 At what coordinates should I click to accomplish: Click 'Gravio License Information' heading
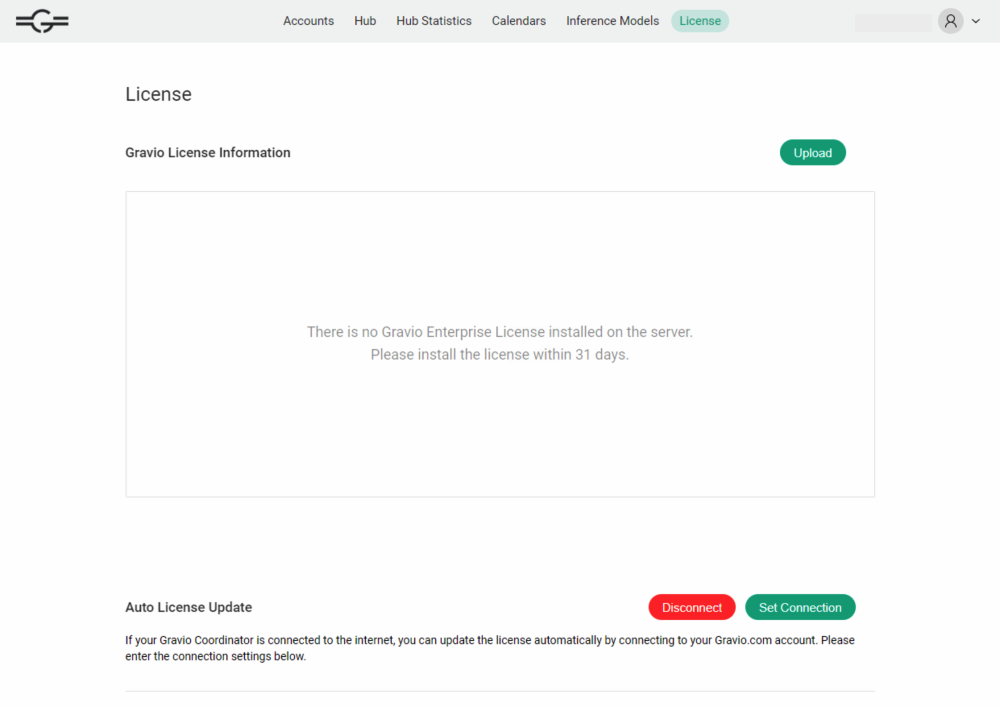tap(208, 152)
